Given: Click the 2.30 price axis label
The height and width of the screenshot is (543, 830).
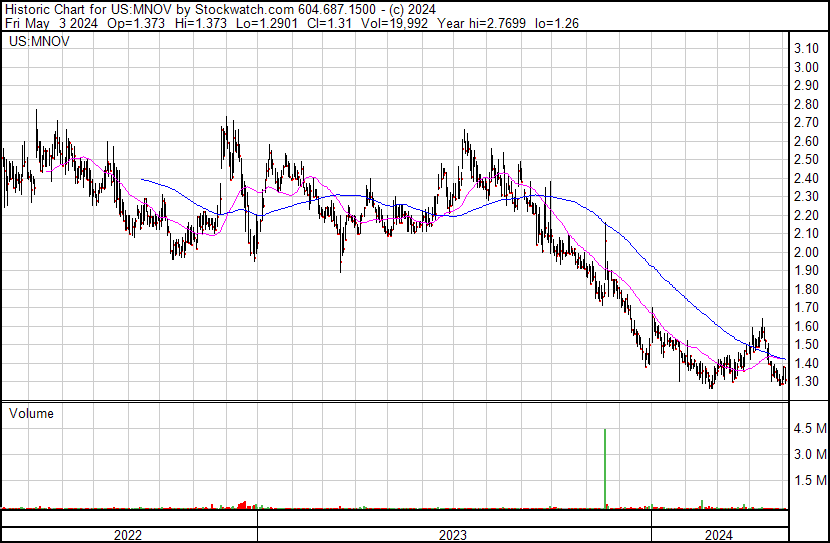Looking at the screenshot, I should (806, 196).
